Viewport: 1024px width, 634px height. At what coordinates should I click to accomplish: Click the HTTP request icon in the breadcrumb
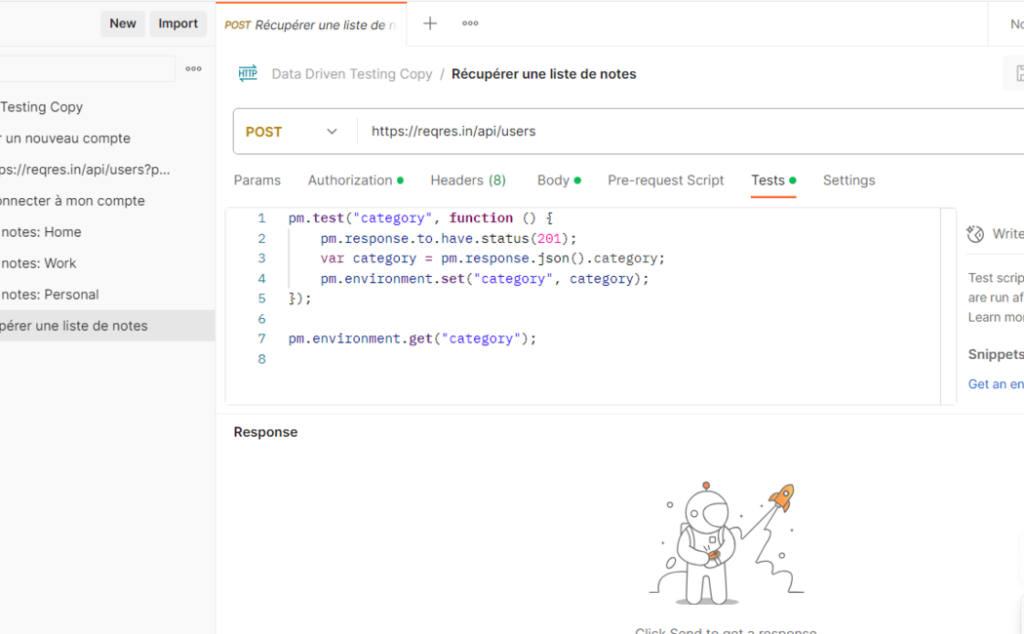pyautogui.click(x=247, y=73)
